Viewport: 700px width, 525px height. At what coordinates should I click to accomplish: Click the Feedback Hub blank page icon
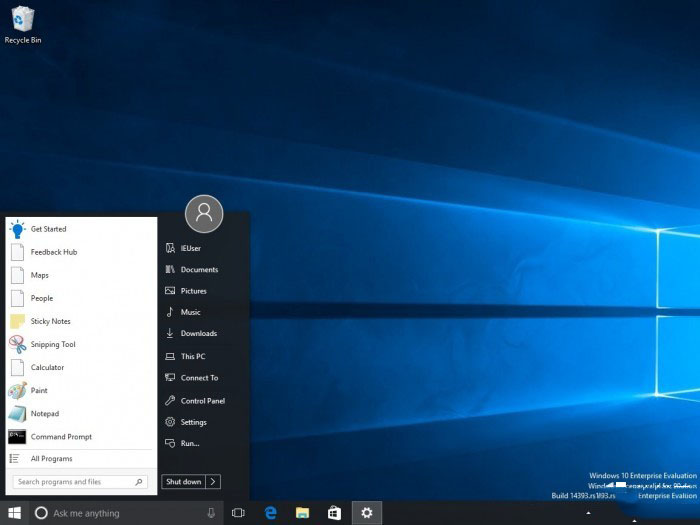[17, 252]
